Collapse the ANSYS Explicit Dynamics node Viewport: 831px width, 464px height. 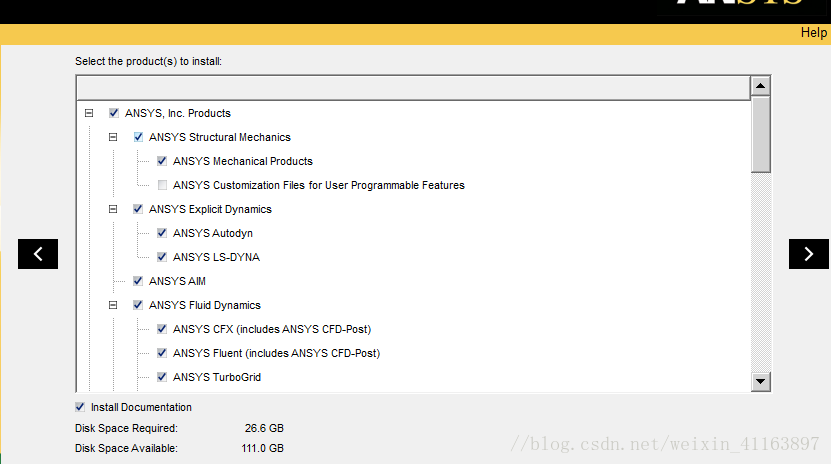(113, 209)
